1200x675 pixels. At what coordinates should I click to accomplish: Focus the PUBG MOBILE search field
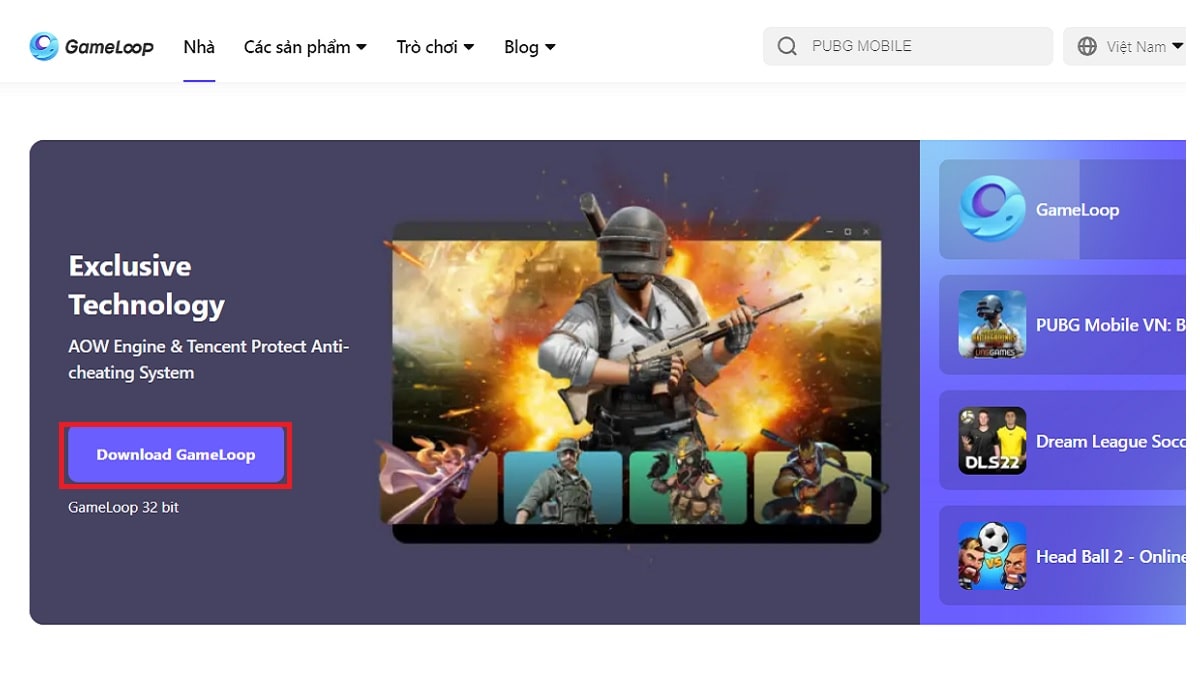coord(908,46)
